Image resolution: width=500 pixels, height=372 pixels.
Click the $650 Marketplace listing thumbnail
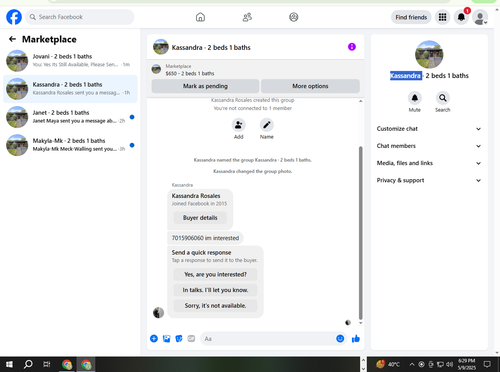tap(156, 69)
